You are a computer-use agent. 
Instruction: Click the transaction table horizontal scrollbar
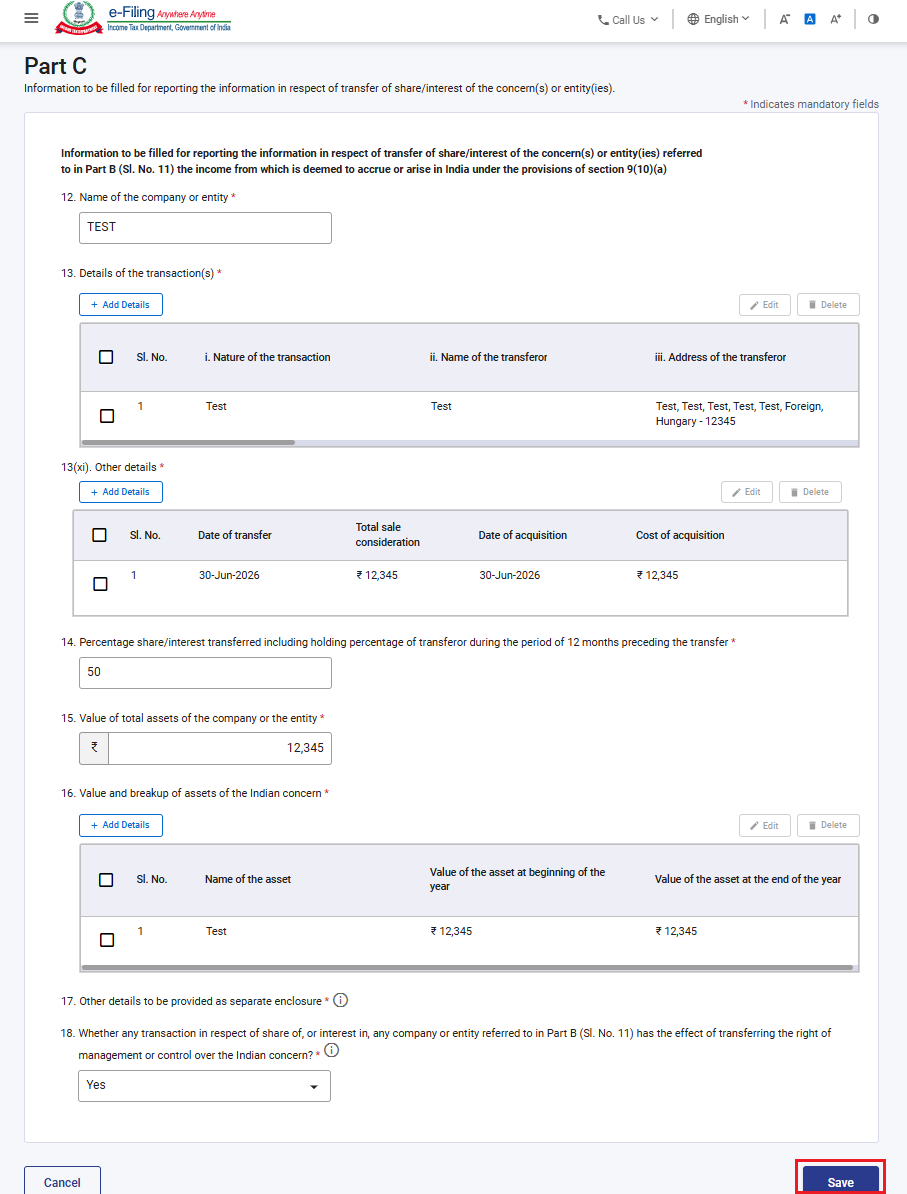click(188, 442)
